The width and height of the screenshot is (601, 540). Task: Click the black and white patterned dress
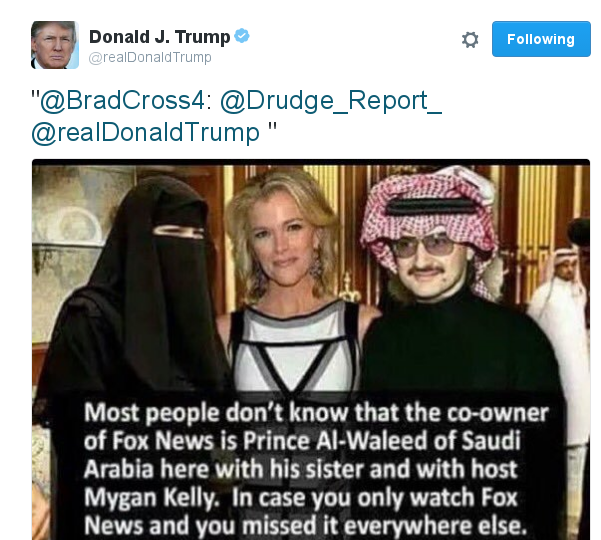coord(295,347)
